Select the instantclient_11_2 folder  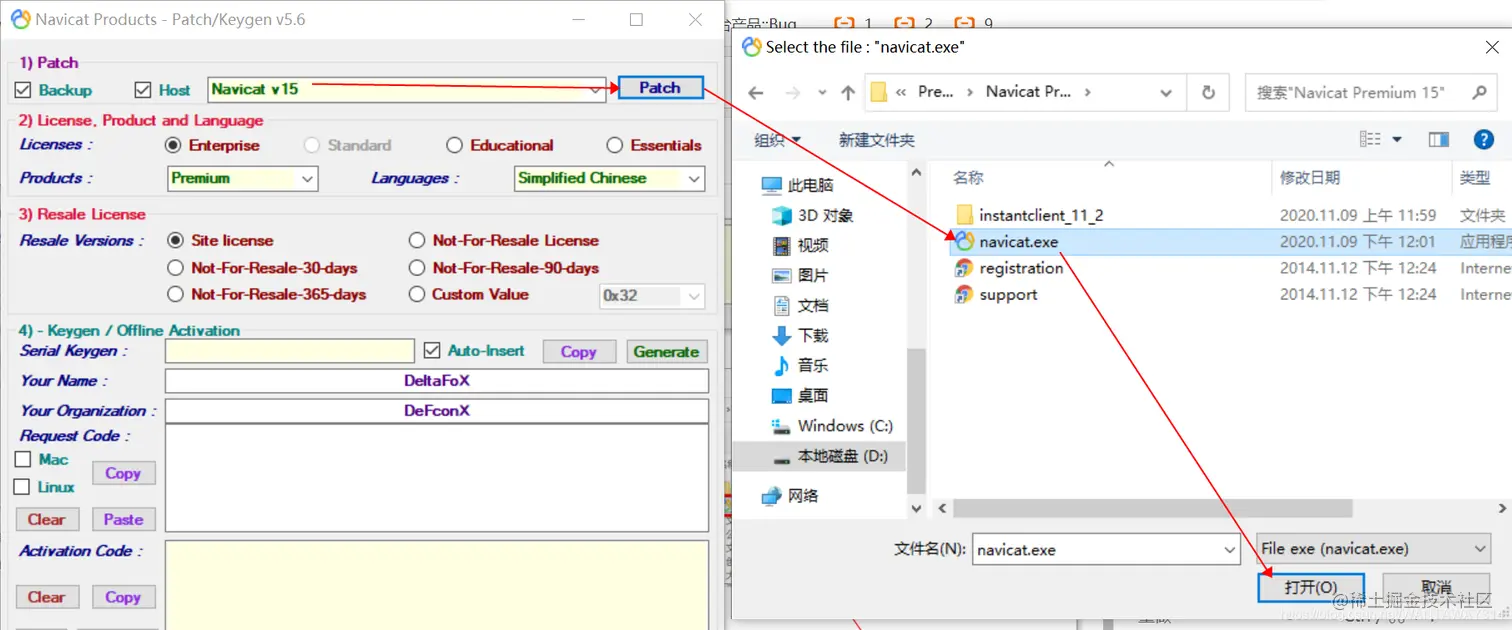[1030, 215]
